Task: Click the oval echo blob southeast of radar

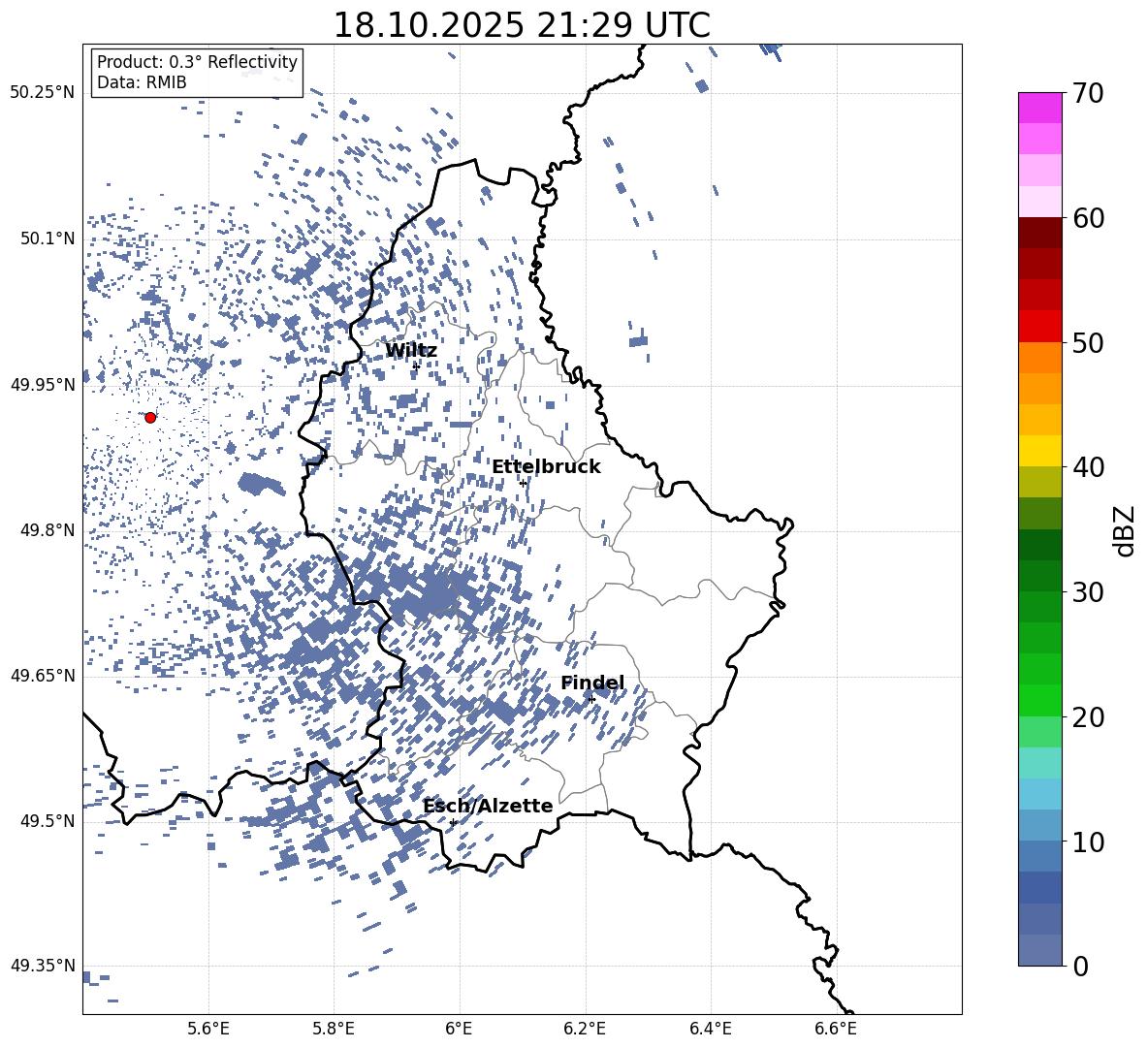Action: (262, 484)
